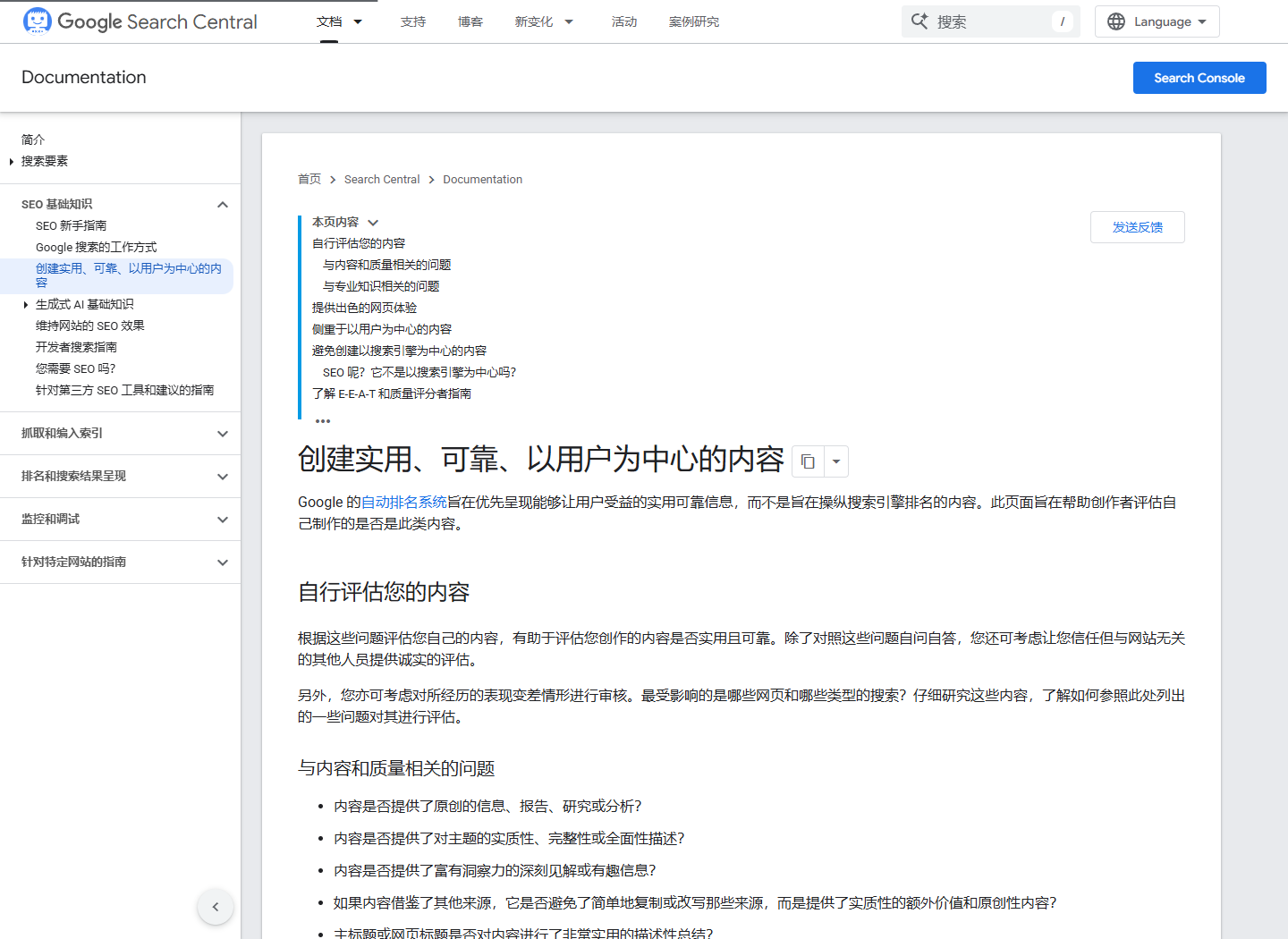This screenshot has width=1288, height=939.
Task: Click the Google Search Central logo icon
Action: [37, 21]
